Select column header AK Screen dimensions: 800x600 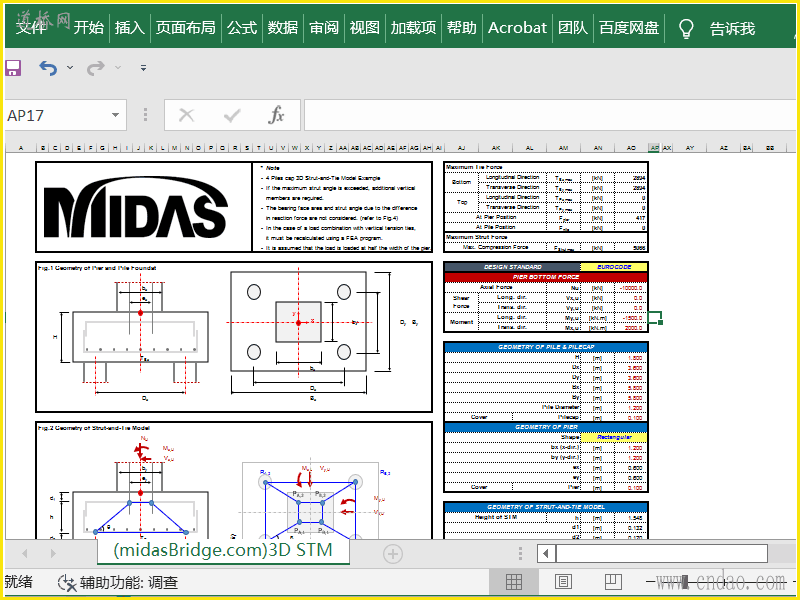[x=495, y=148]
